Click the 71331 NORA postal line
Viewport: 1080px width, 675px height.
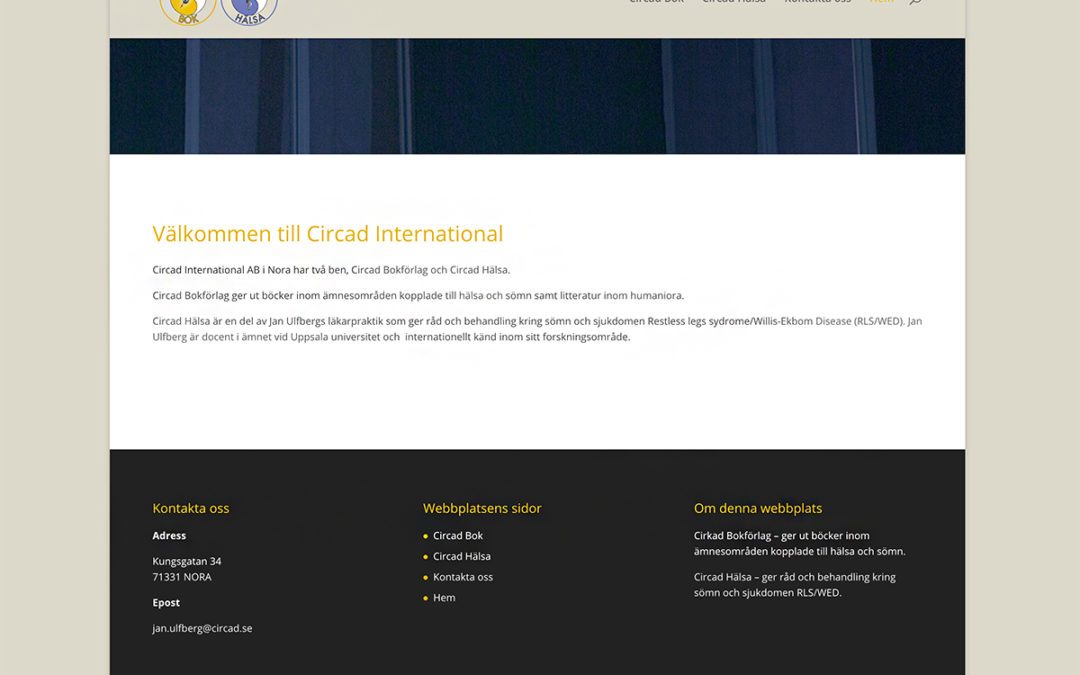pyautogui.click(x=182, y=577)
